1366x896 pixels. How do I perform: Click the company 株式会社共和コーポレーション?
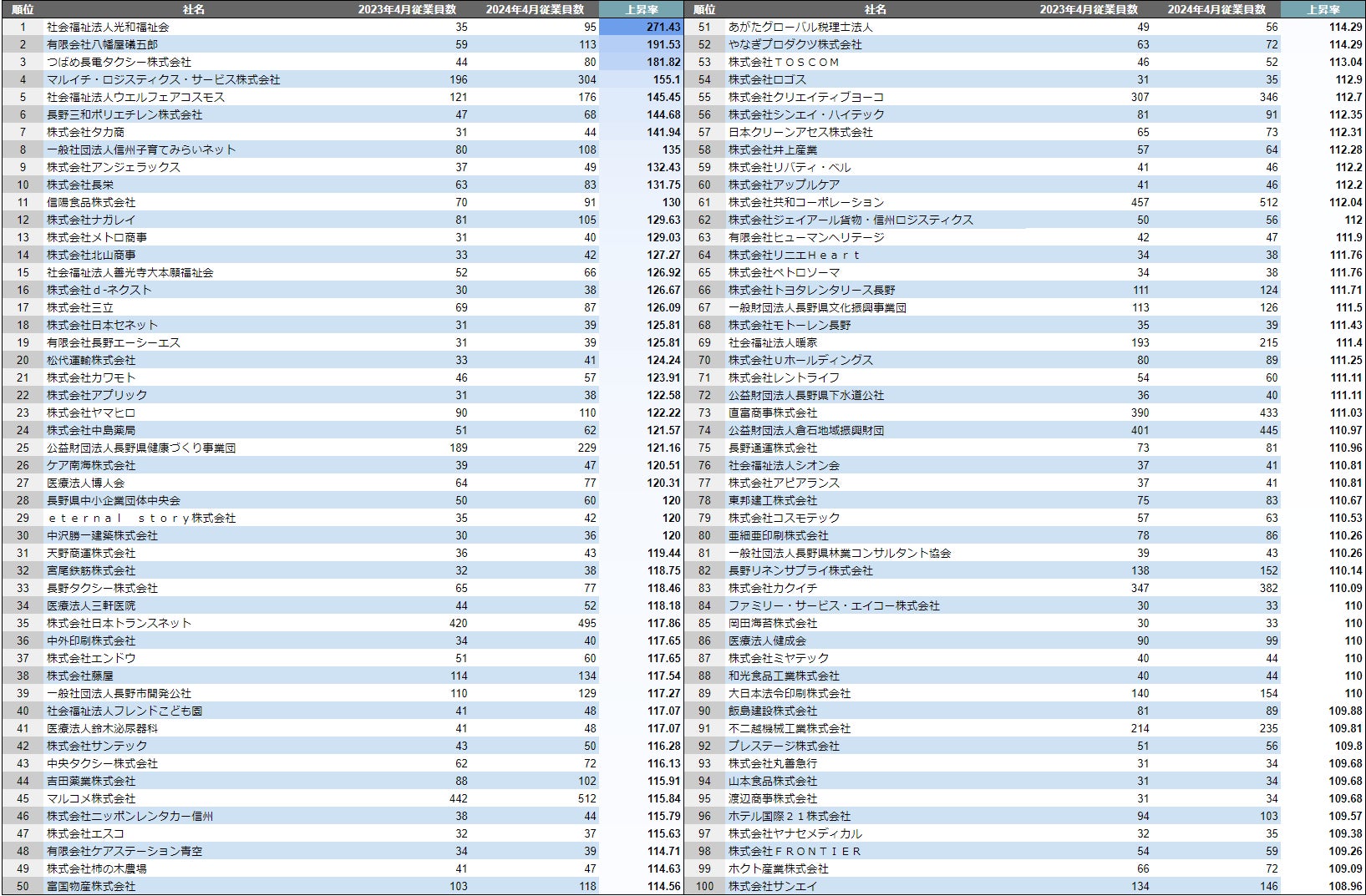click(806, 202)
